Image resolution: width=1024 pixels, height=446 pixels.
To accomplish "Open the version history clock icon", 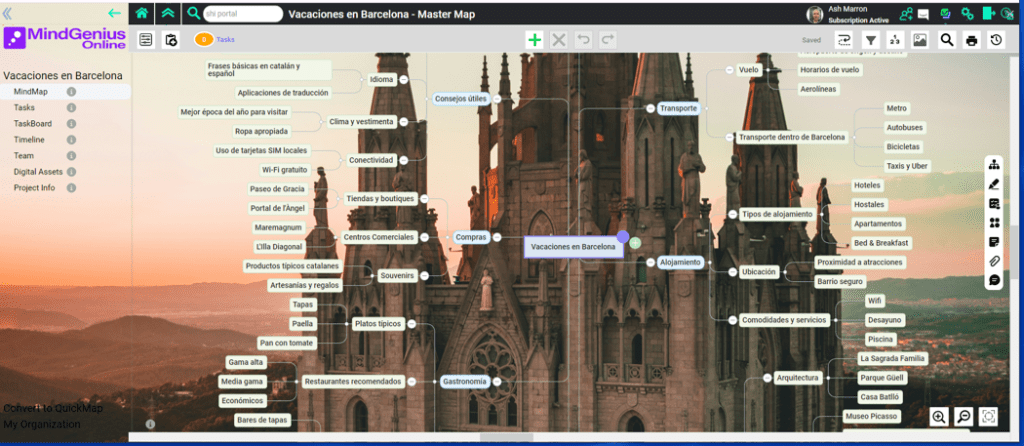I will coord(996,40).
